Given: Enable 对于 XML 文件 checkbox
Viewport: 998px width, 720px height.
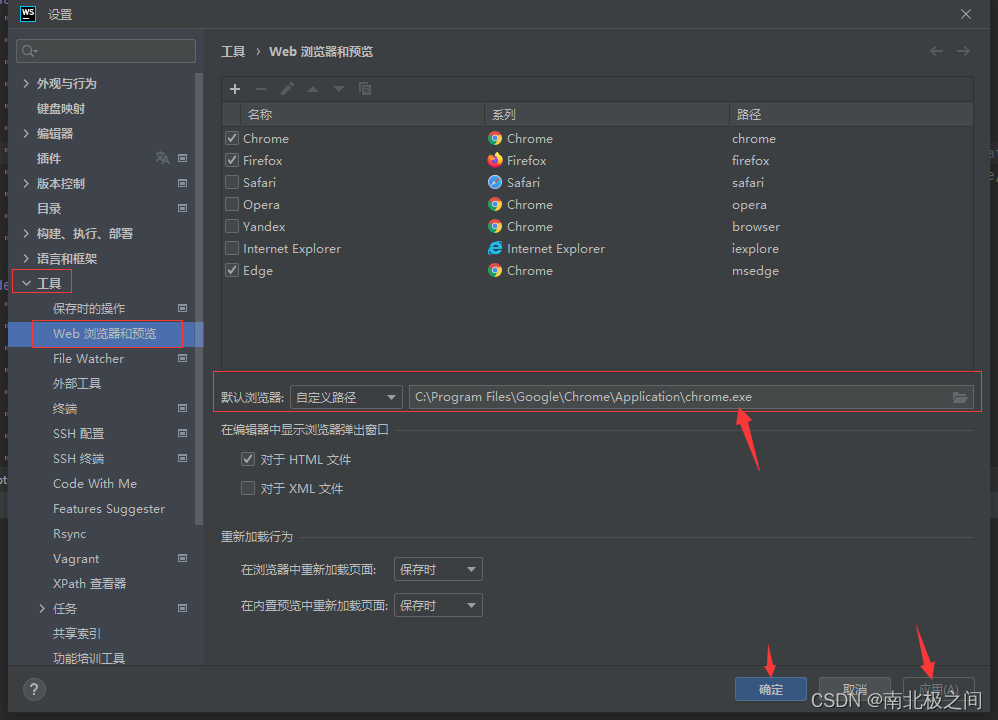Looking at the screenshot, I should (248, 488).
